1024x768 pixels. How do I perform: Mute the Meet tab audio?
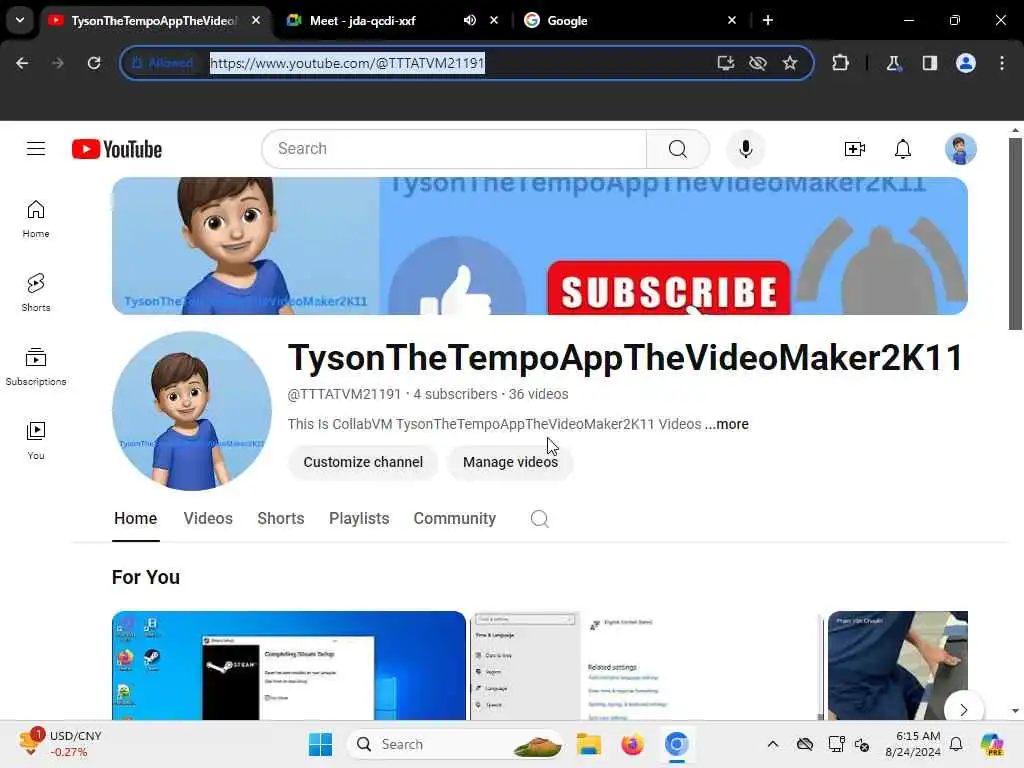coord(470,20)
